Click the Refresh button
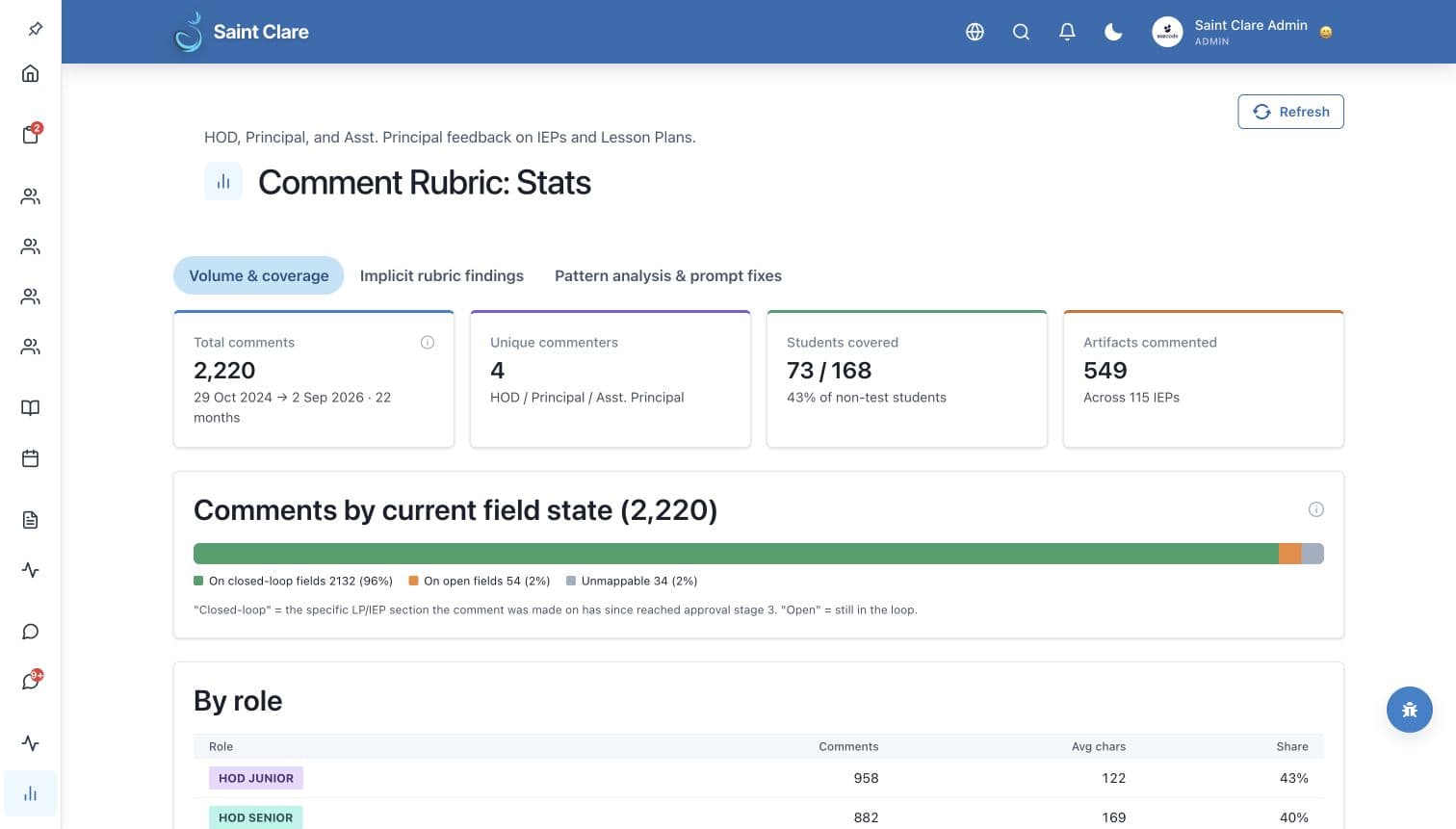The height and width of the screenshot is (829, 1456). point(1290,112)
